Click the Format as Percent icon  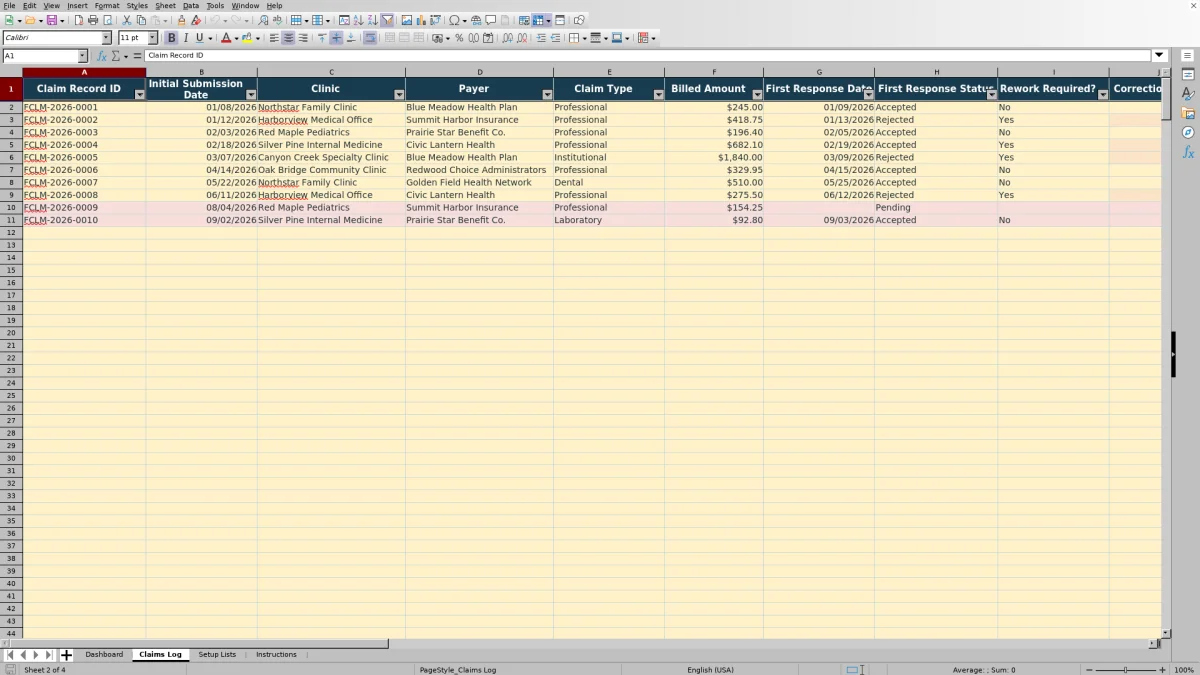[x=459, y=38]
